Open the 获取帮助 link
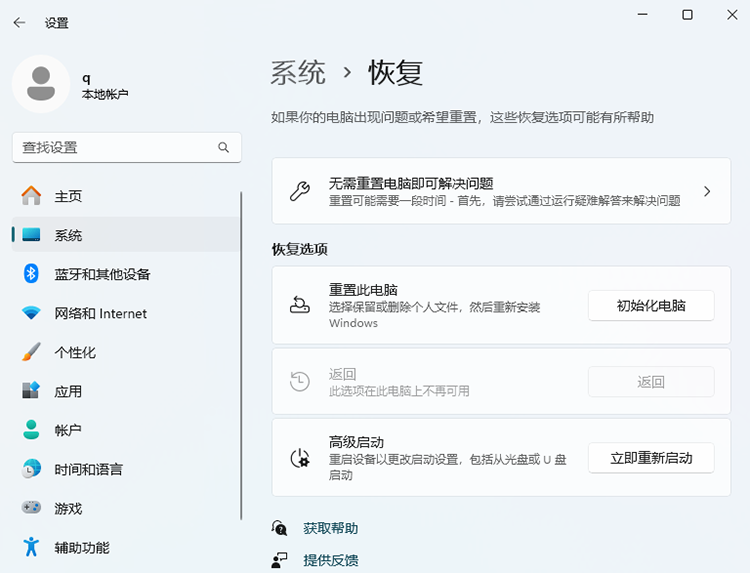Image resolution: width=750 pixels, height=573 pixels. [331, 528]
